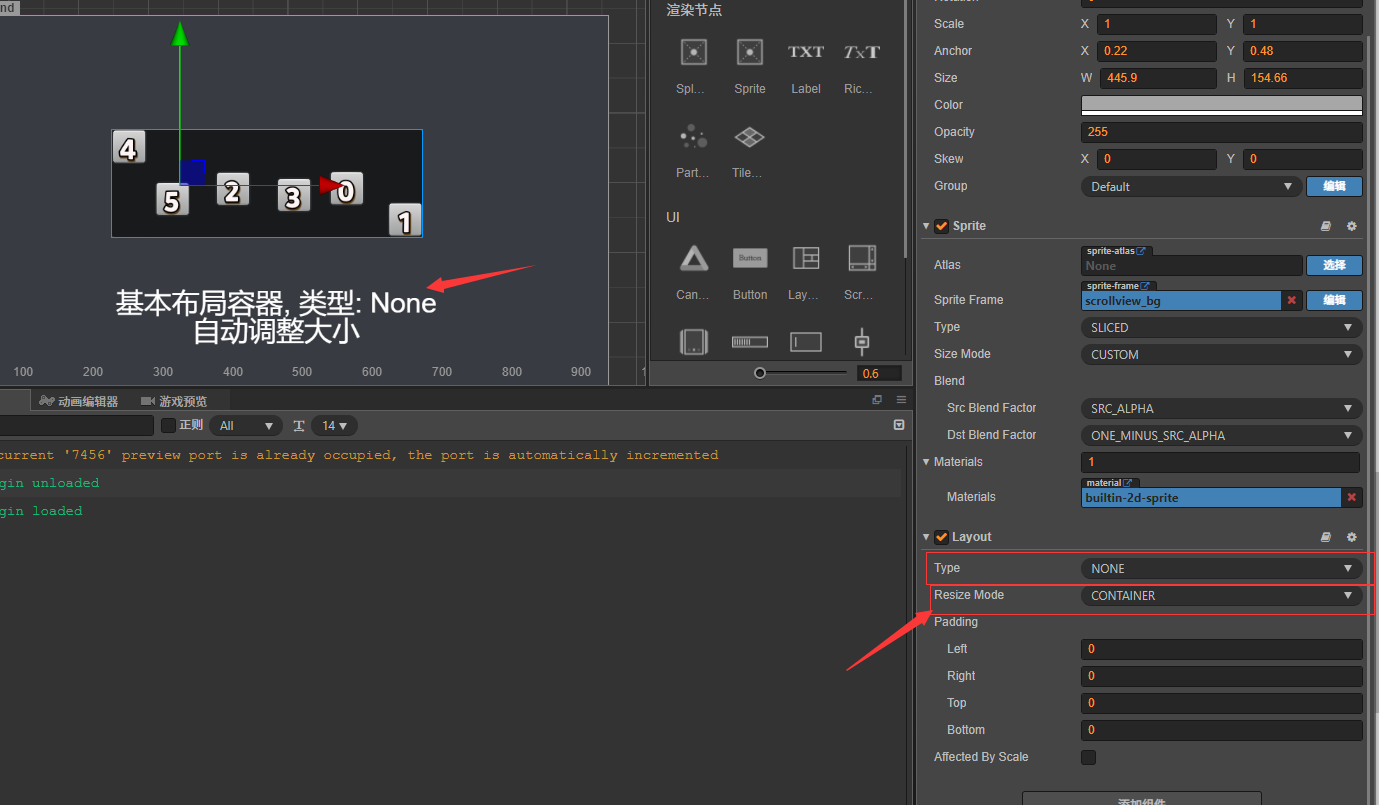Open Layout component help document icon

1326,538
